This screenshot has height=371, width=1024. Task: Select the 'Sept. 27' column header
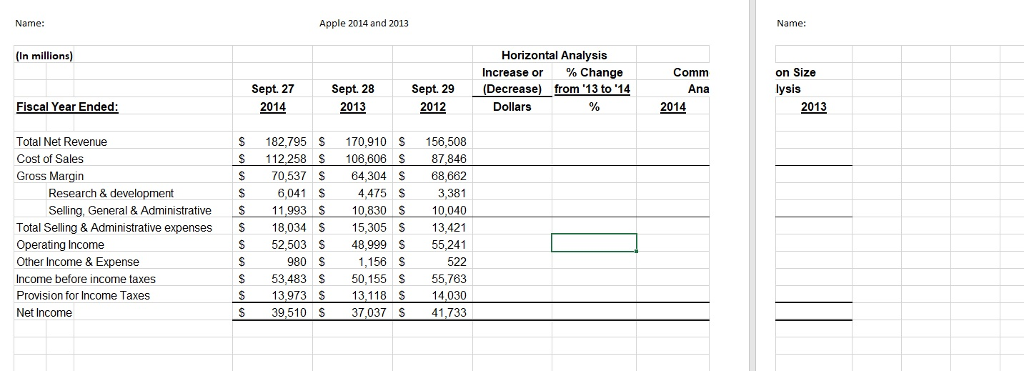point(272,89)
